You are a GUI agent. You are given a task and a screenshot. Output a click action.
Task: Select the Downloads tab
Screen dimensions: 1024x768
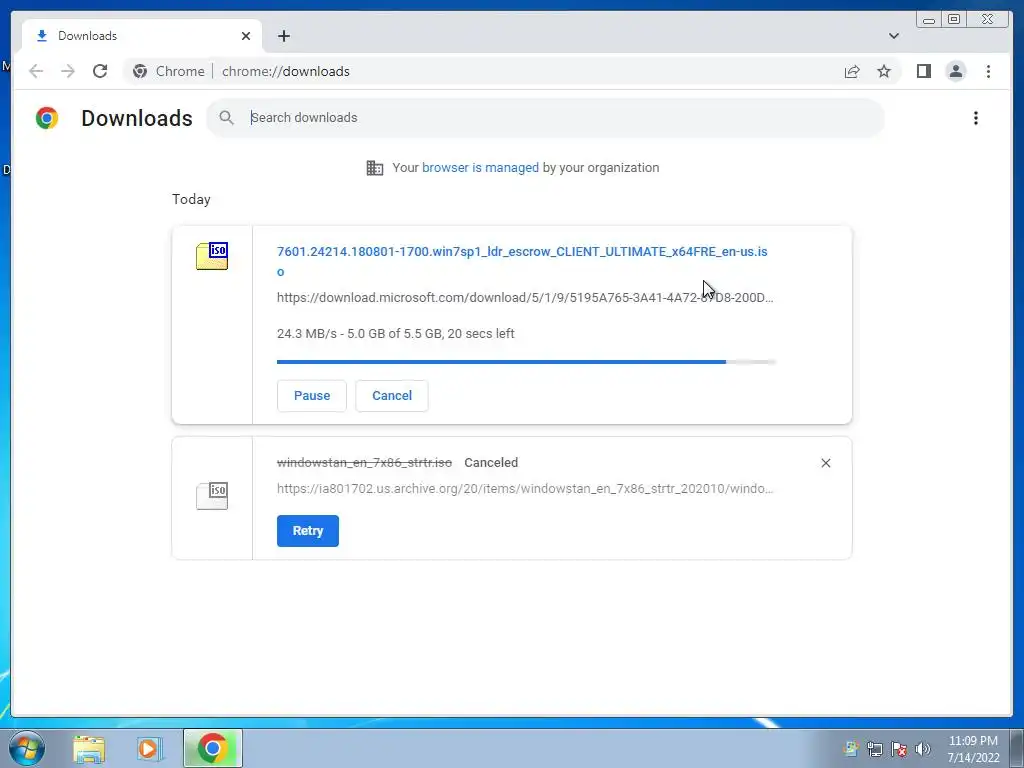142,36
